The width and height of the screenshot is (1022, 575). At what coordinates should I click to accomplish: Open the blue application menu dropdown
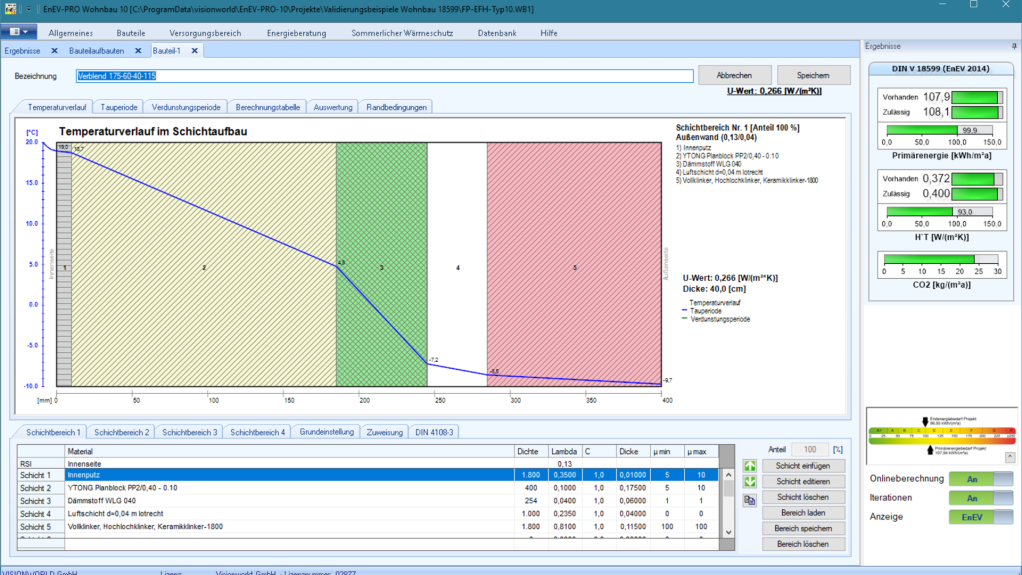click(19, 33)
